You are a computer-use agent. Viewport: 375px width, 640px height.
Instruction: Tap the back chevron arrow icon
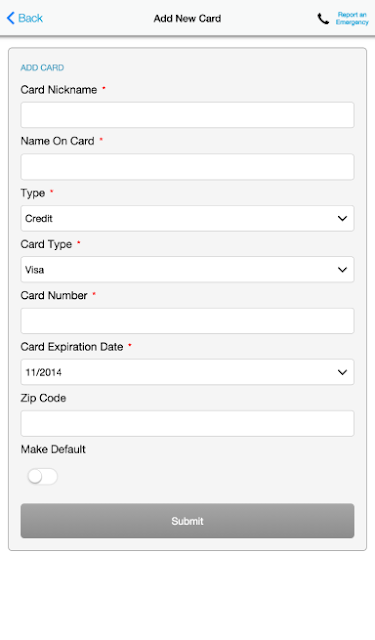click(11, 18)
